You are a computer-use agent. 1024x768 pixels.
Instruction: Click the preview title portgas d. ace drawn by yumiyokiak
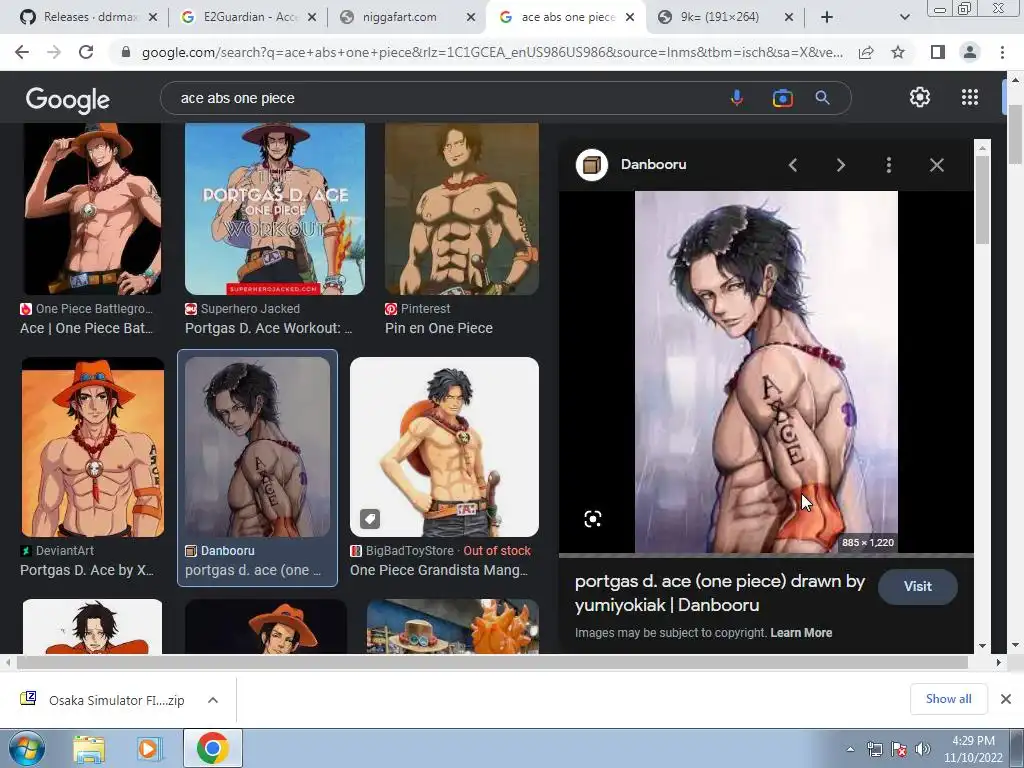tap(720, 593)
